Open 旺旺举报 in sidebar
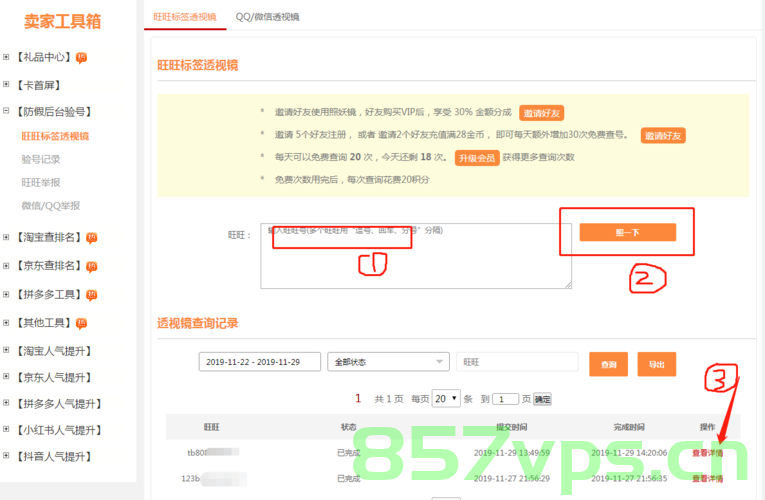Image resolution: width=765 pixels, height=500 pixels. click(x=41, y=182)
